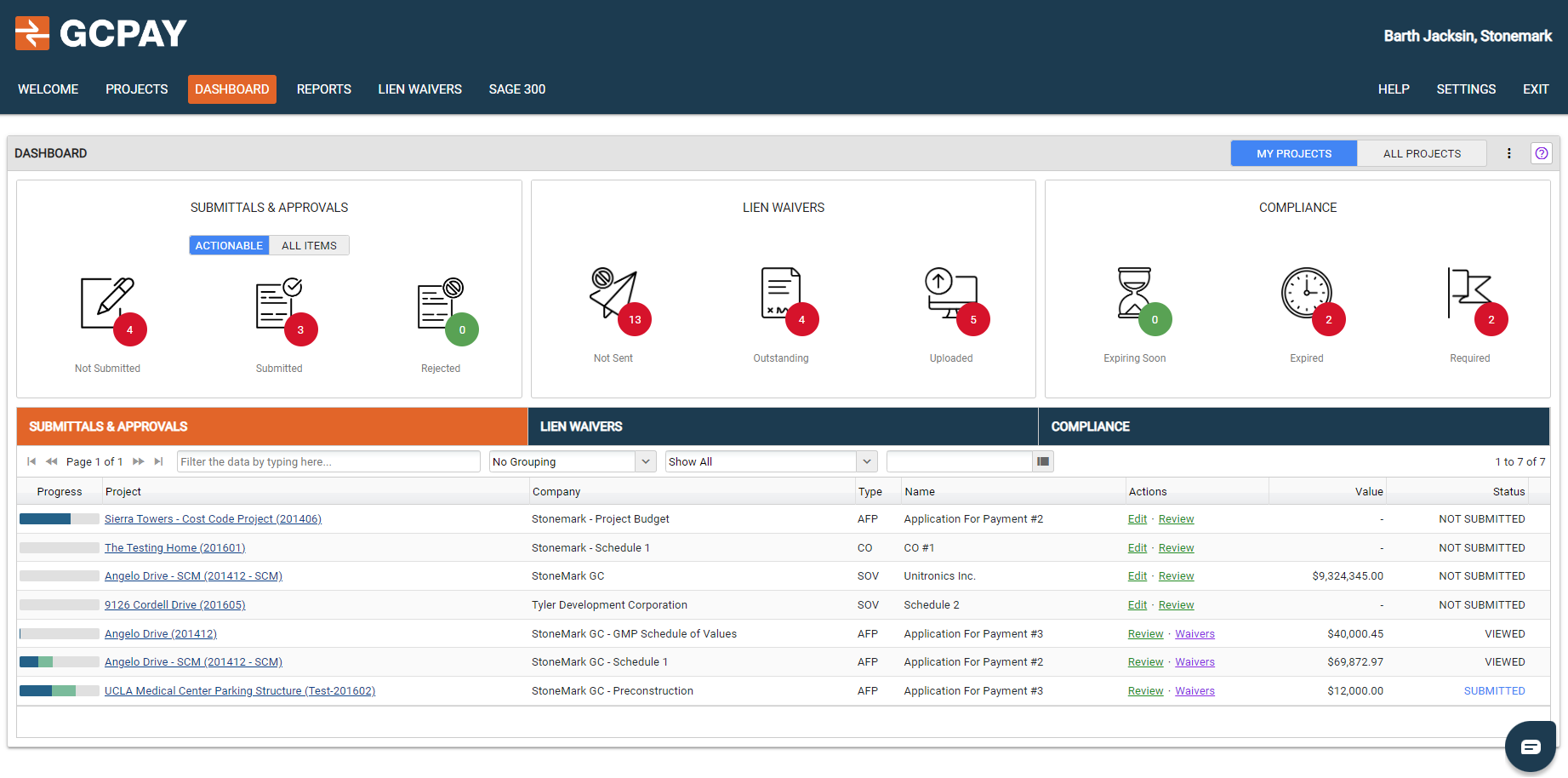
Task: Click the filter data text field
Action: pyautogui.click(x=328, y=461)
